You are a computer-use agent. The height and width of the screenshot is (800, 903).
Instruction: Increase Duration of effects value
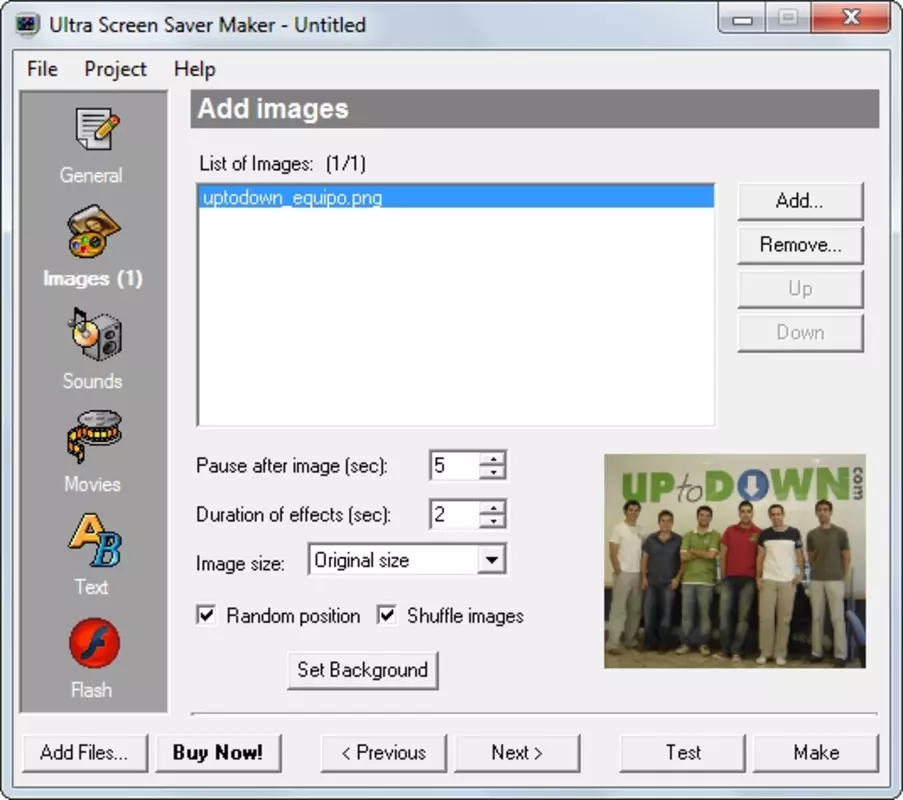point(493,507)
